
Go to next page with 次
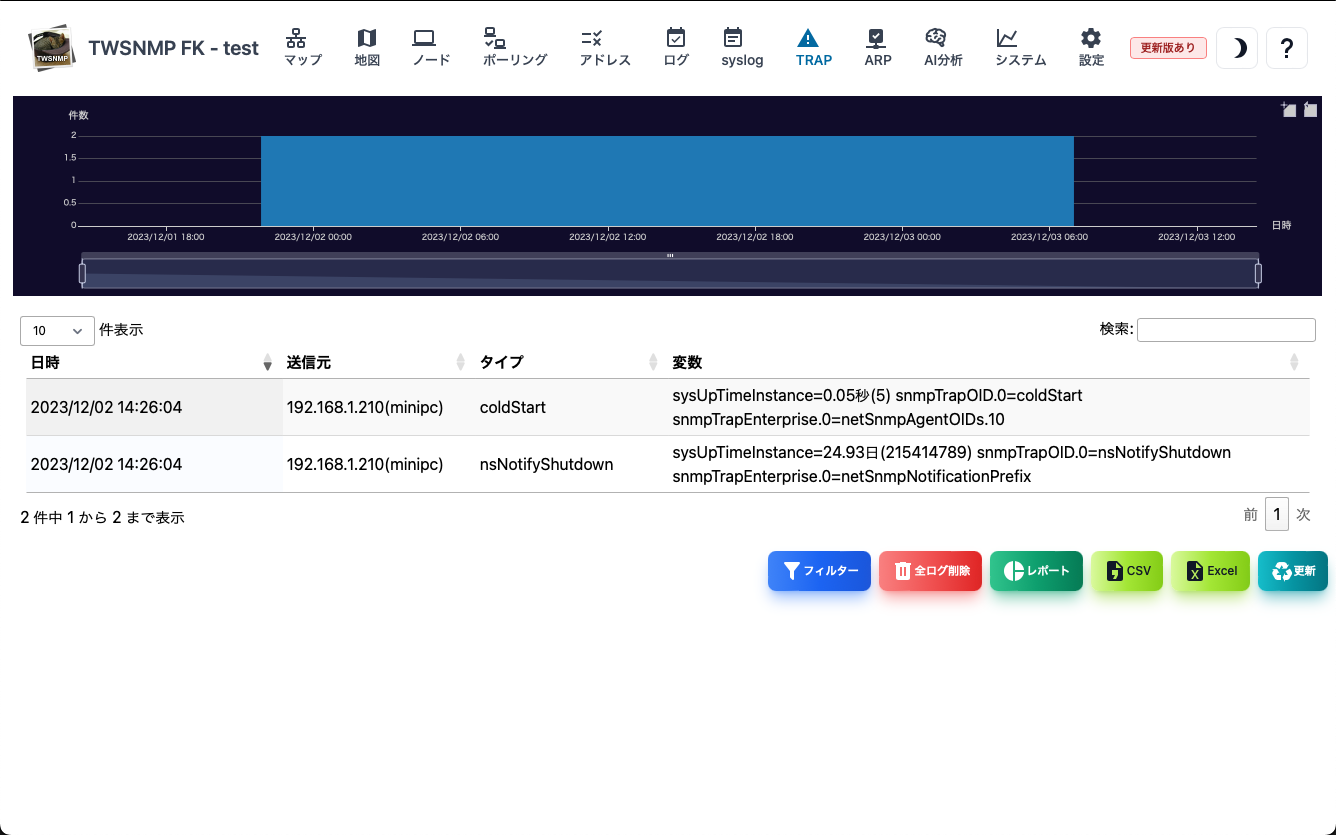tap(1303, 515)
